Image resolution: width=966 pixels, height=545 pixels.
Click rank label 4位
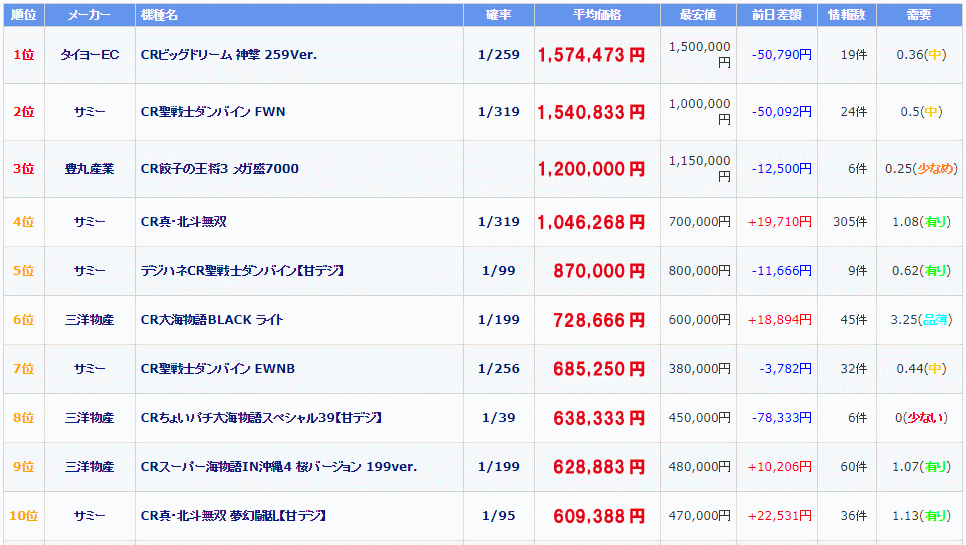(x=24, y=222)
